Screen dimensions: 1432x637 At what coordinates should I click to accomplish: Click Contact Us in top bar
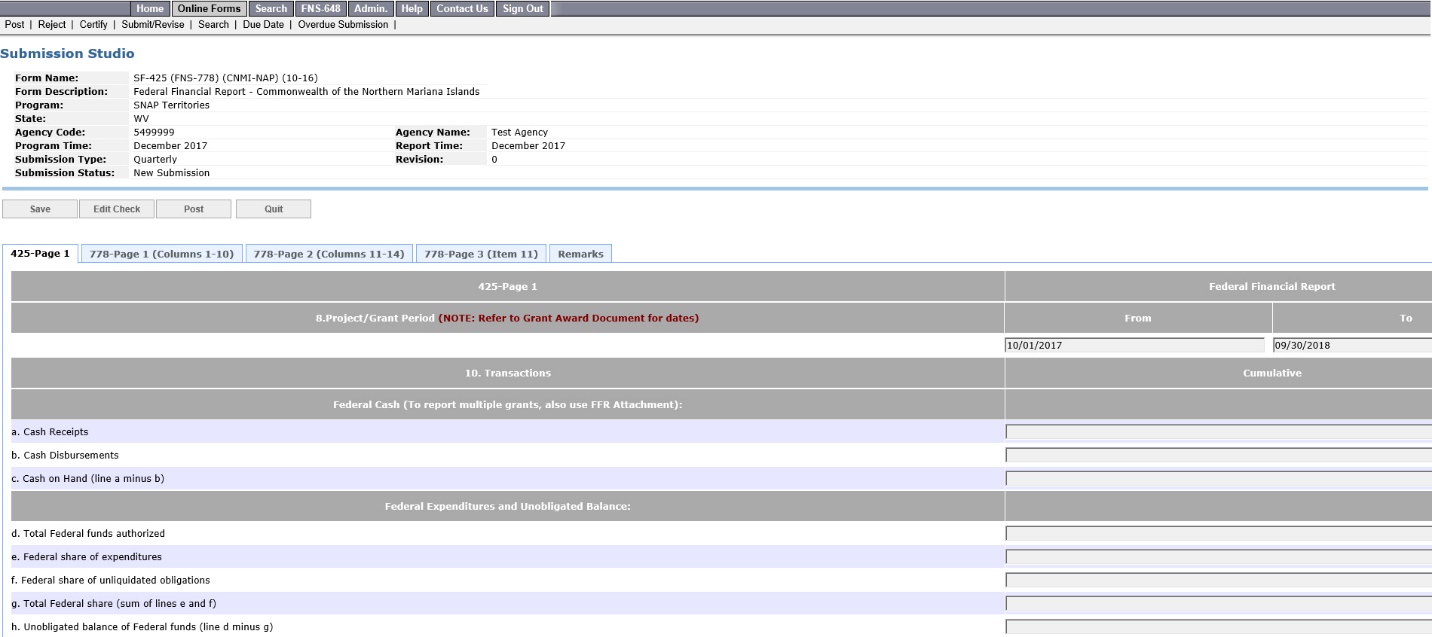point(462,8)
